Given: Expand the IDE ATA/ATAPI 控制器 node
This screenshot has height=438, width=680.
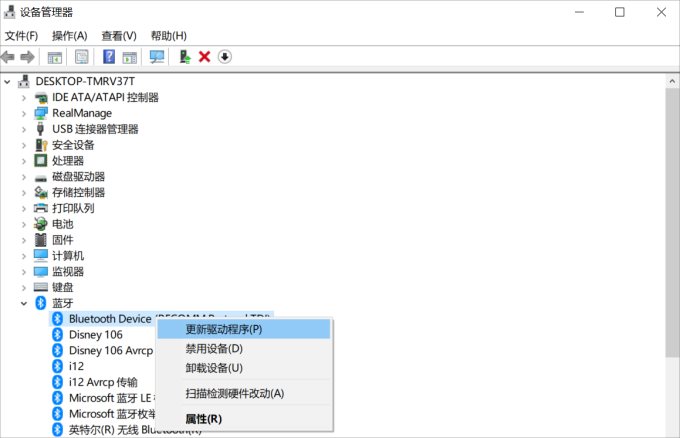Looking at the screenshot, I should (x=24, y=98).
